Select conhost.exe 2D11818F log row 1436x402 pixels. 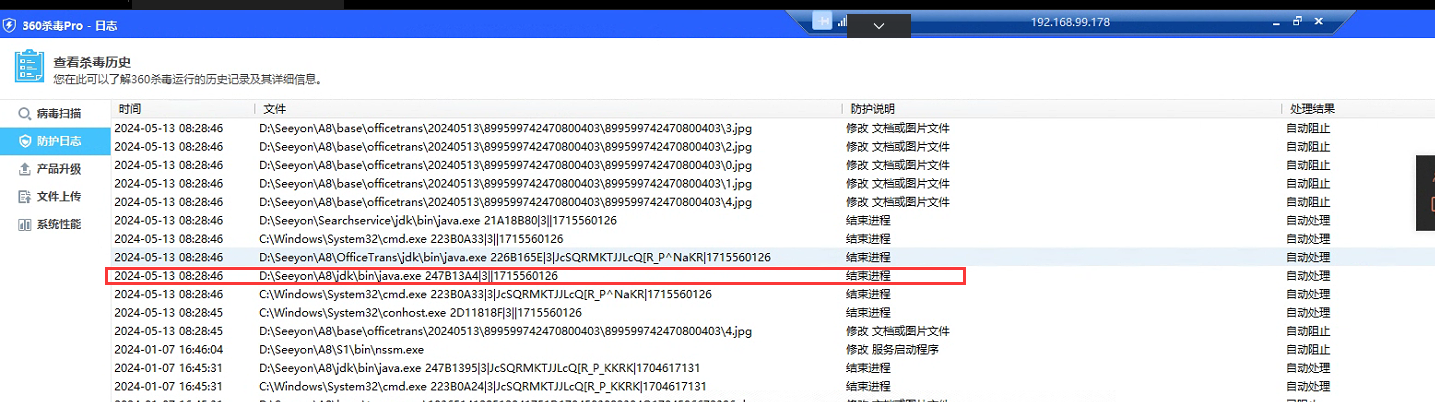pyautogui.click(x=773, y=312)
